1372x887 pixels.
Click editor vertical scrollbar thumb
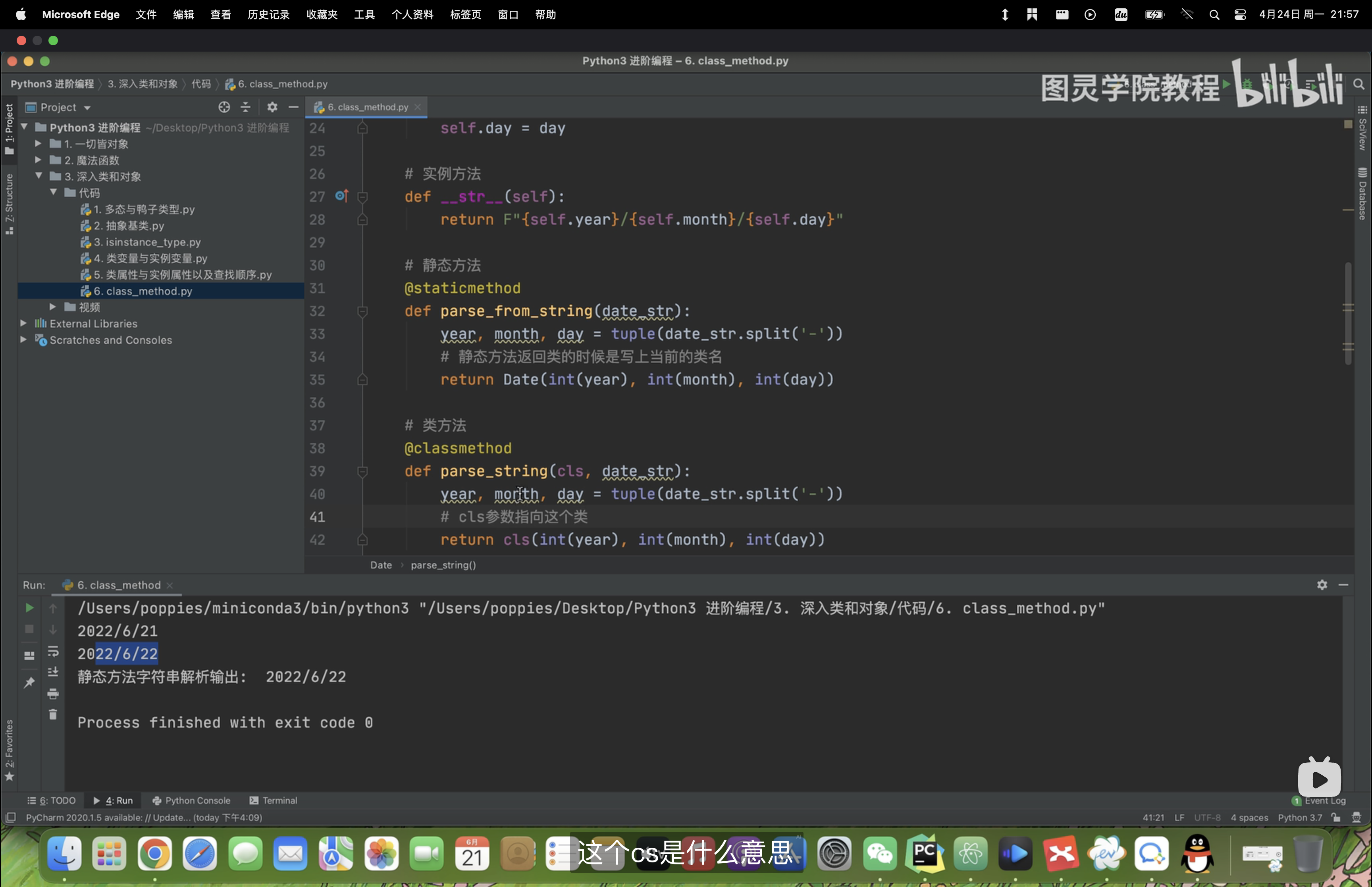(1348, 313)
